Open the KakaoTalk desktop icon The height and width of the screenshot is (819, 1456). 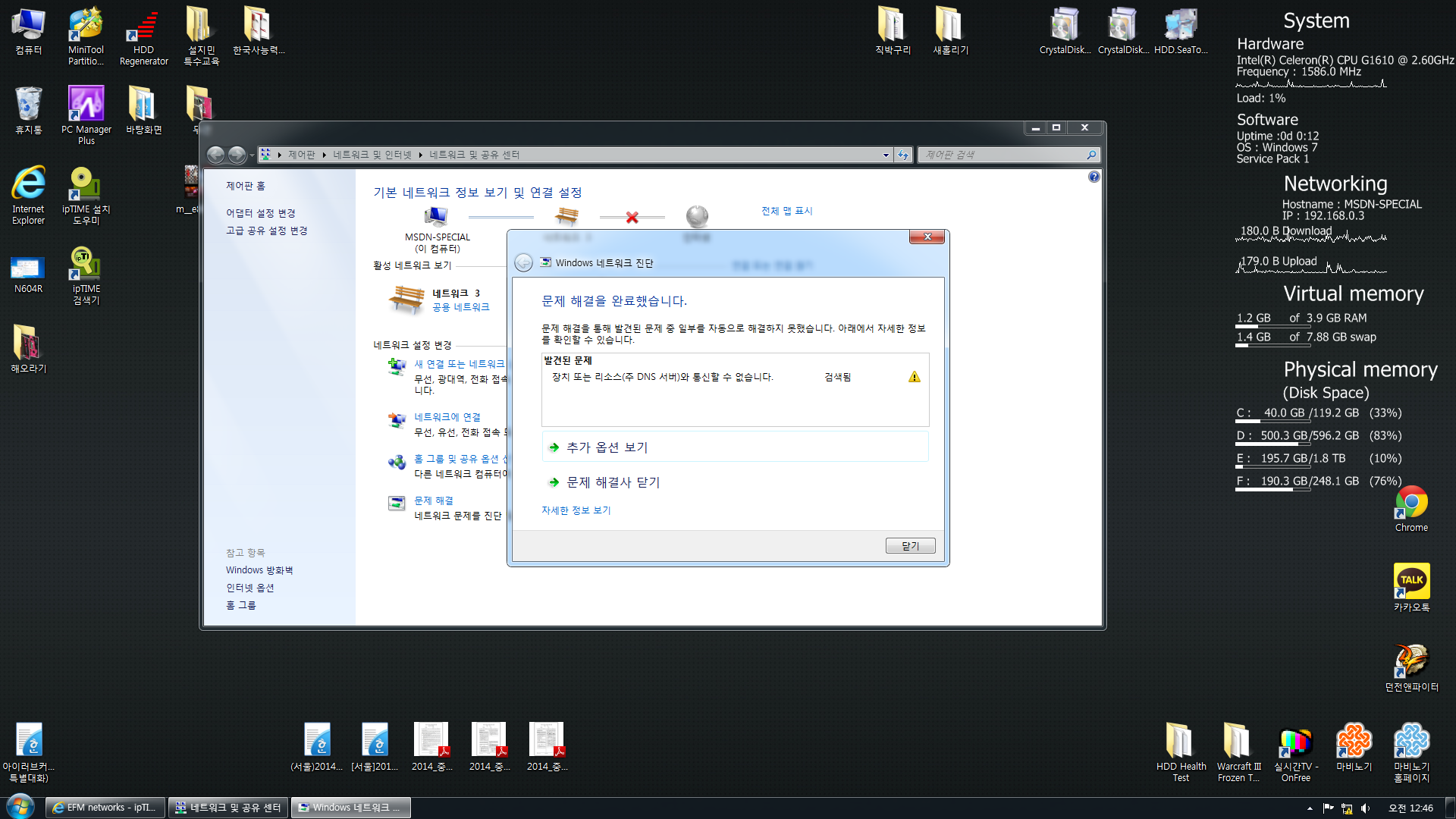tap(1411, 588)
